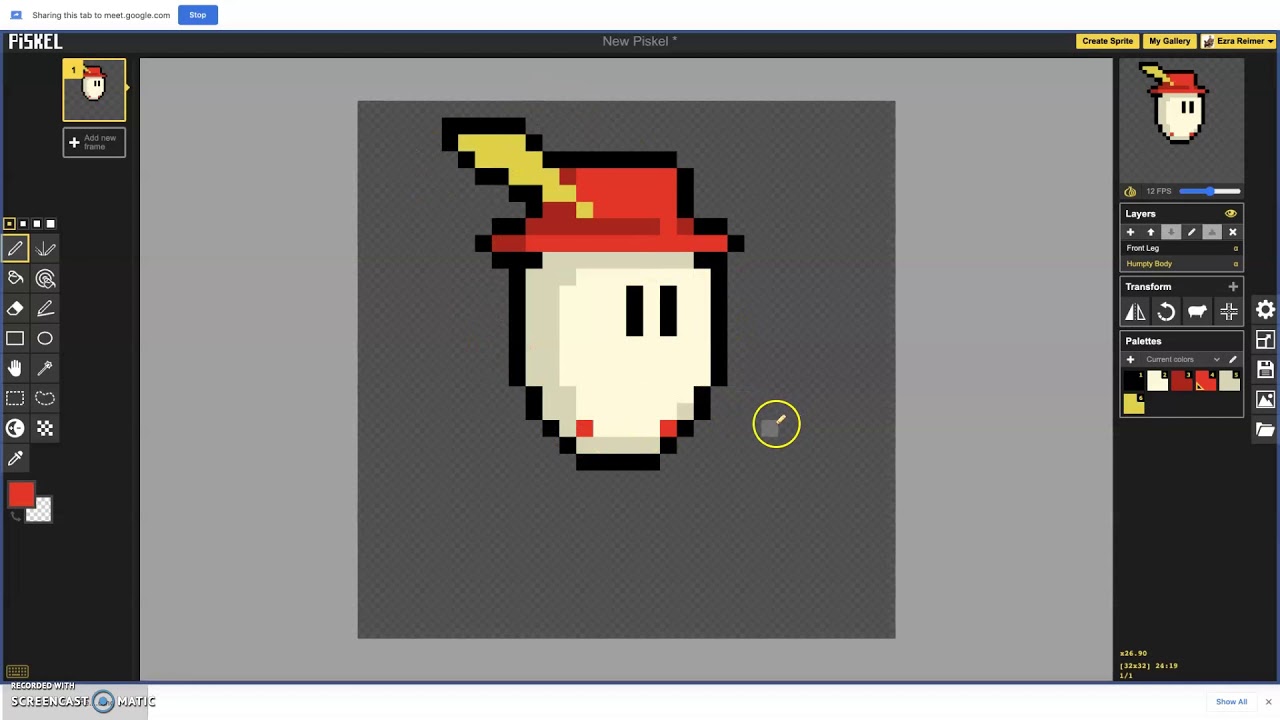Toggle opacity of Humpty Body layer
1280x720 pixels.
pyautogui.click(x=1236, y=264)
